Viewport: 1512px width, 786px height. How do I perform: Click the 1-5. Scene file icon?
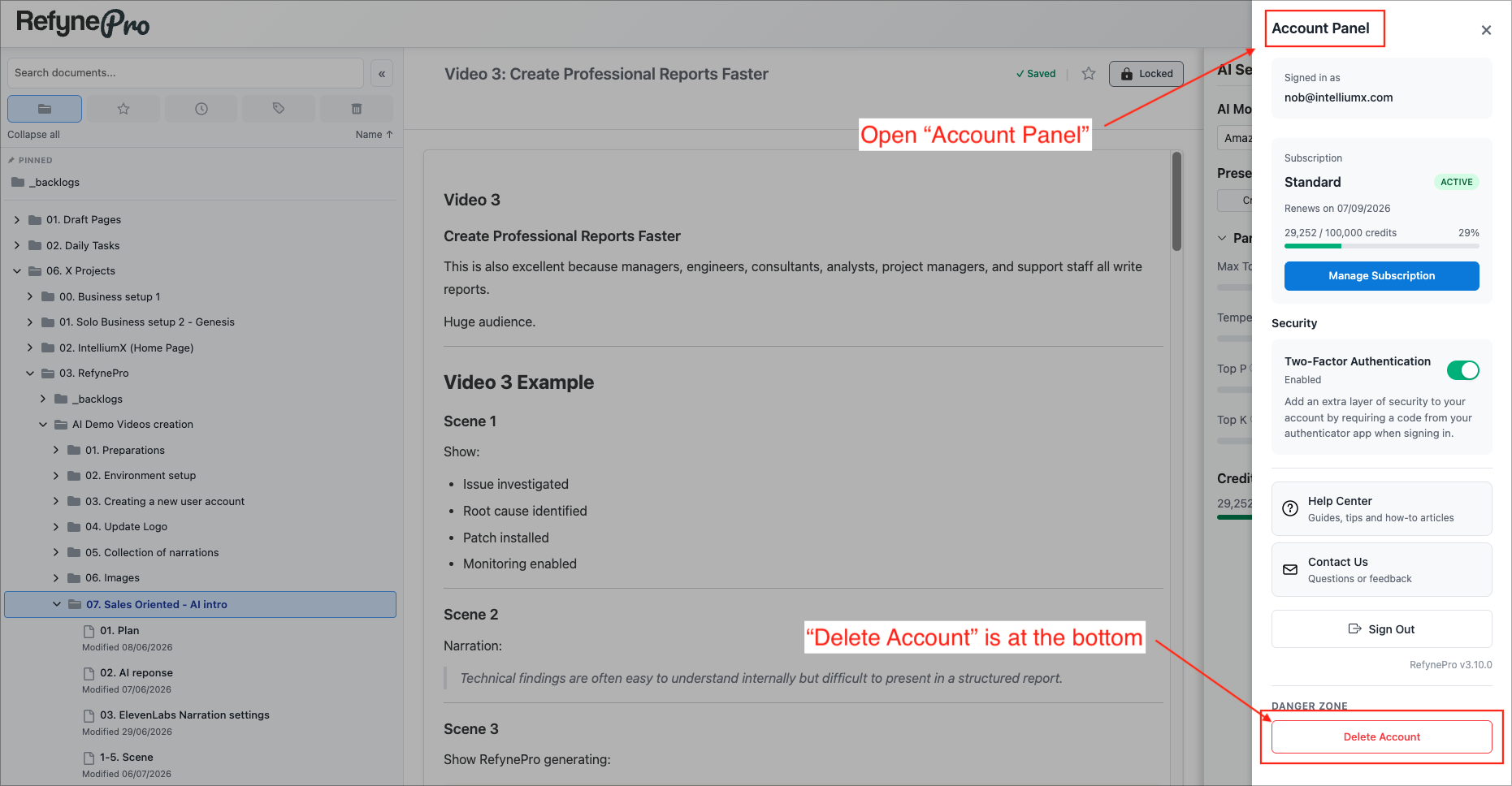pyautogui.click(x=89, y=758)
